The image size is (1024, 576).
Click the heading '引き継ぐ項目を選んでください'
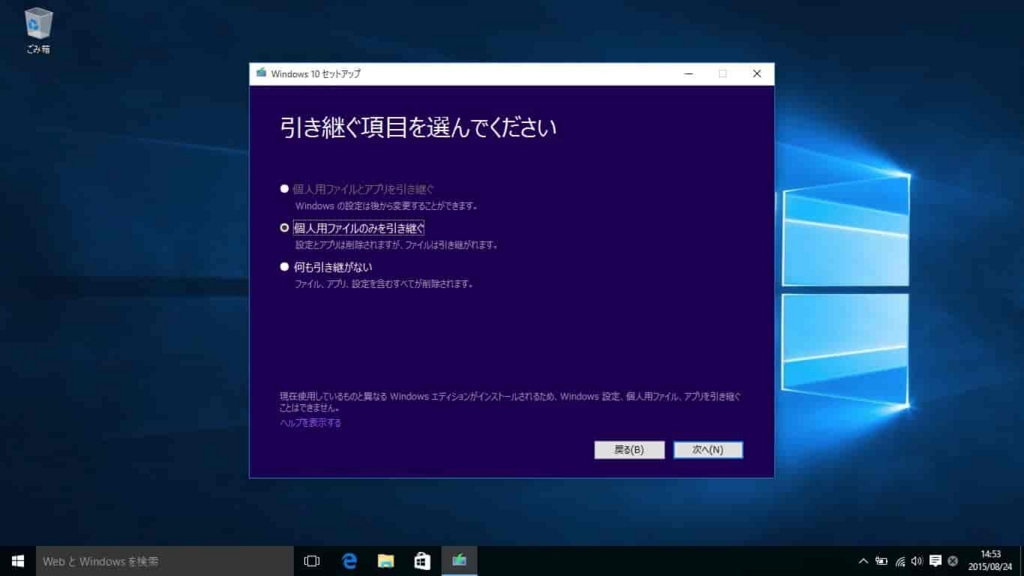[418, 127]
